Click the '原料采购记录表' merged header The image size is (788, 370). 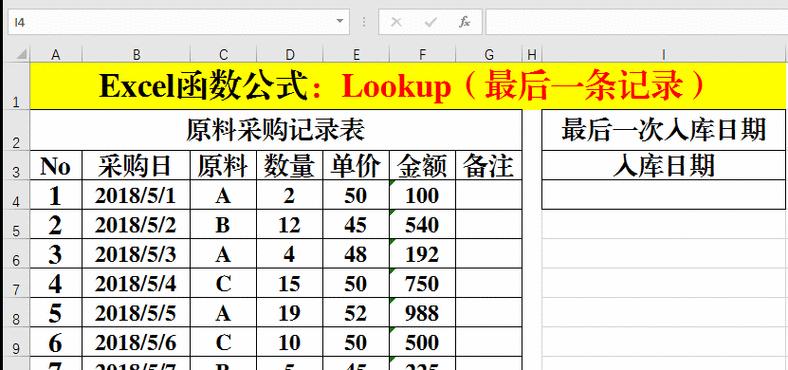click(x=276, y=130)
